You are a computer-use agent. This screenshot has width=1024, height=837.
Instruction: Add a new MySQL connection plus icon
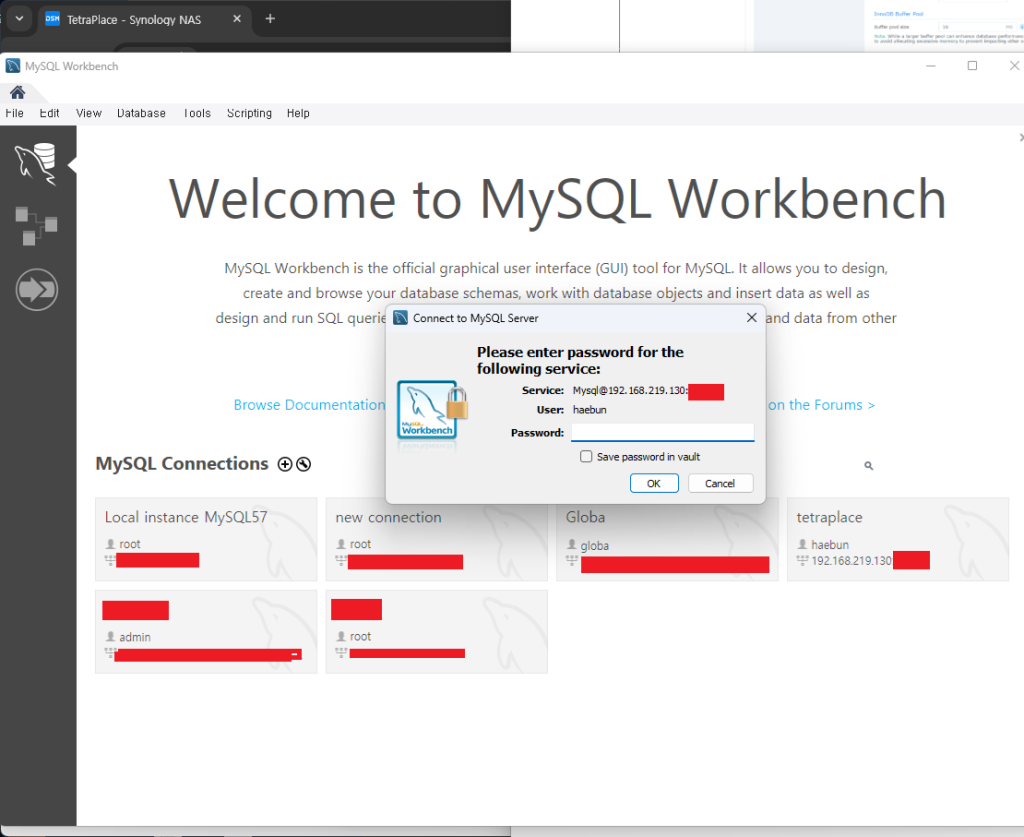[x=285, y=464]
